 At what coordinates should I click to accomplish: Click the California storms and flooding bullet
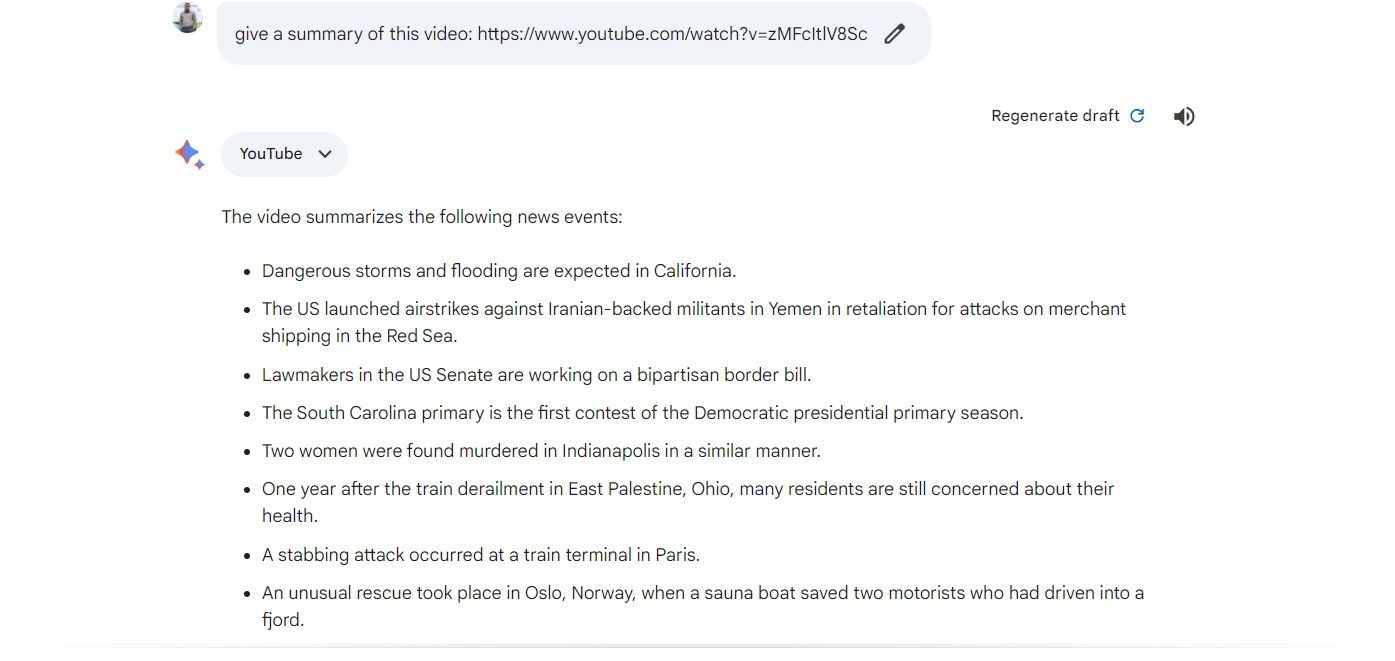(x=498, y=271)
